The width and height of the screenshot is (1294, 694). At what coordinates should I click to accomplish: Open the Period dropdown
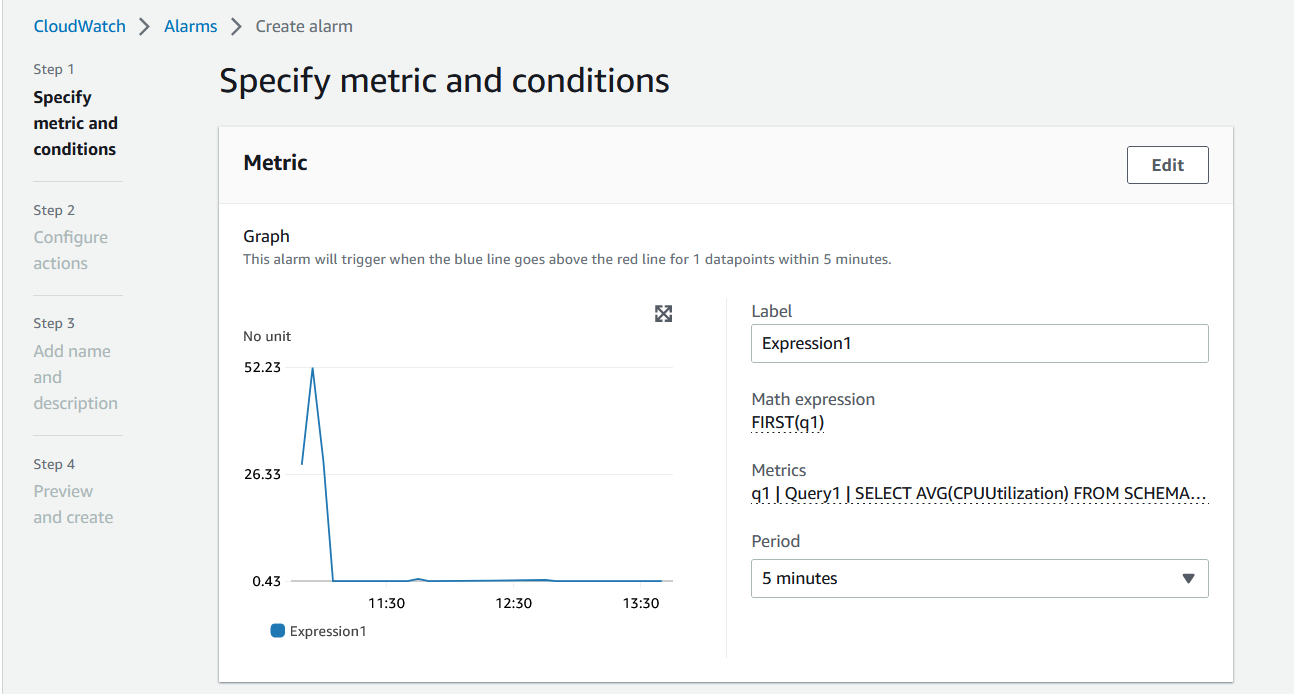(979, 578)
